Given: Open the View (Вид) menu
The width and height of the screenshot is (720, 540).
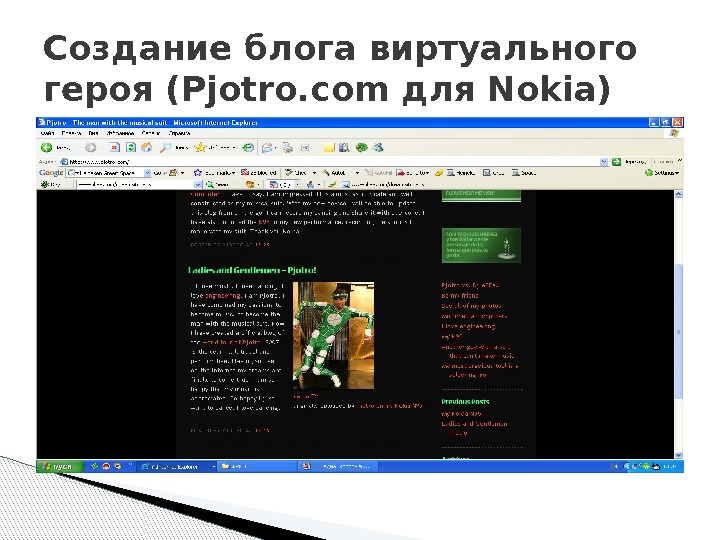Looking at the screenshot, I should [x=94, y=133].
